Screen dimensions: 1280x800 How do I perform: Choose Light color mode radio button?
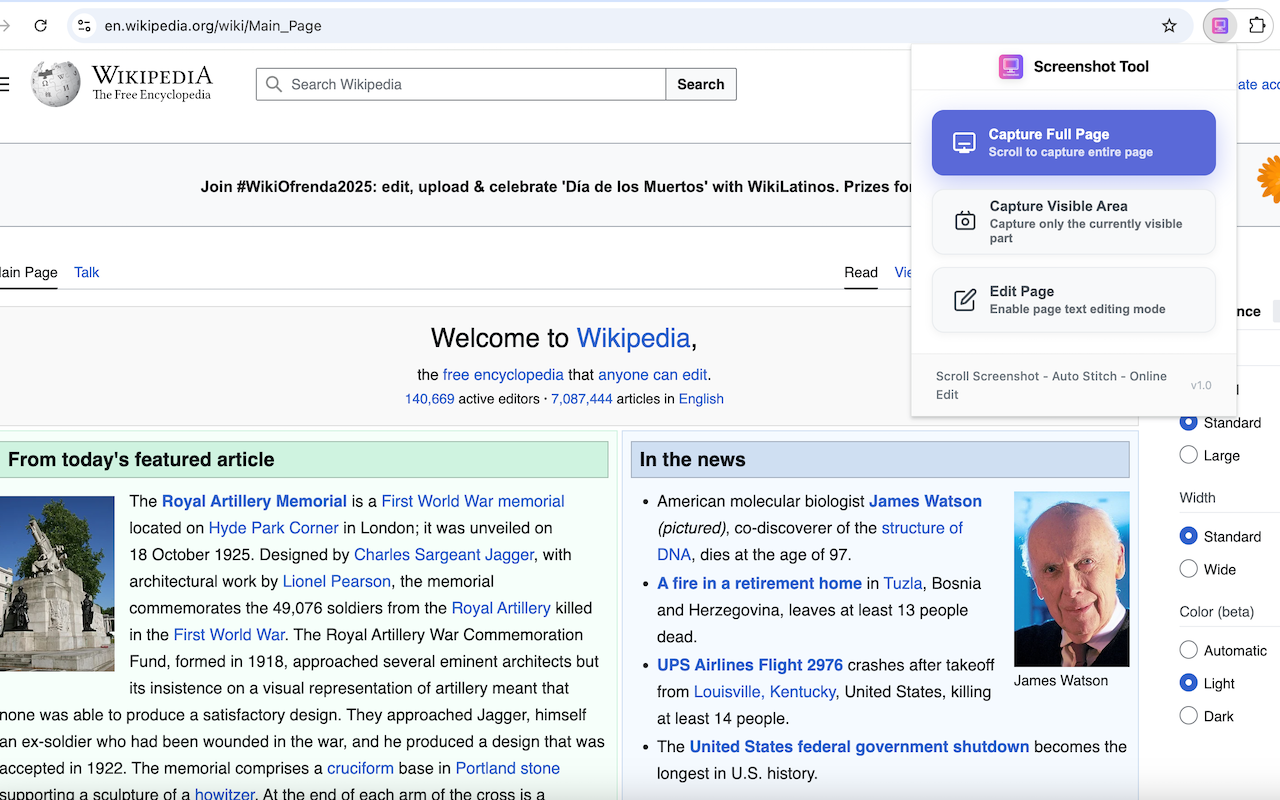pyautogui.click(x=1188, y=683)
